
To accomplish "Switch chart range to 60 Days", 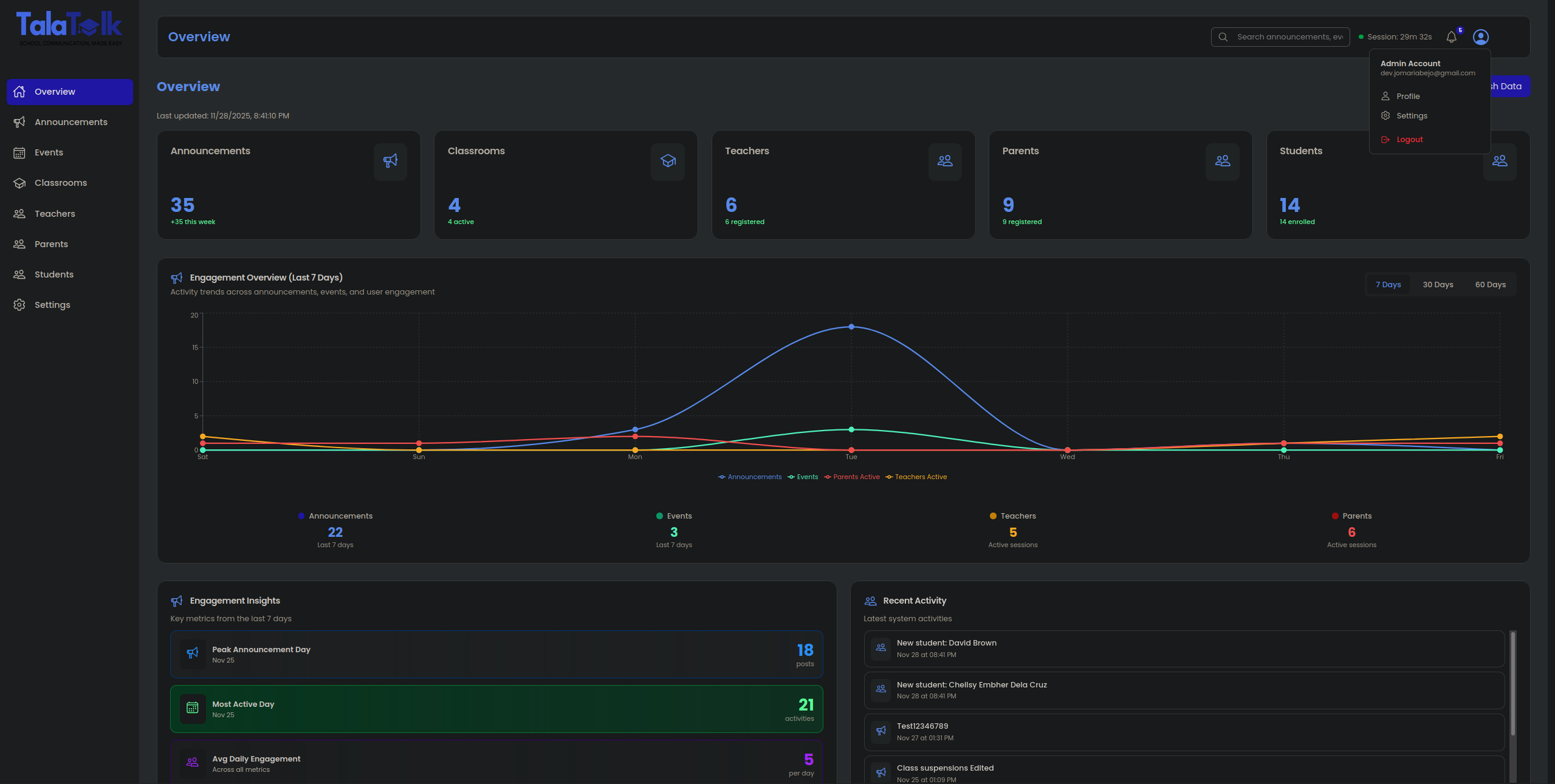I will pos(1490,285).
